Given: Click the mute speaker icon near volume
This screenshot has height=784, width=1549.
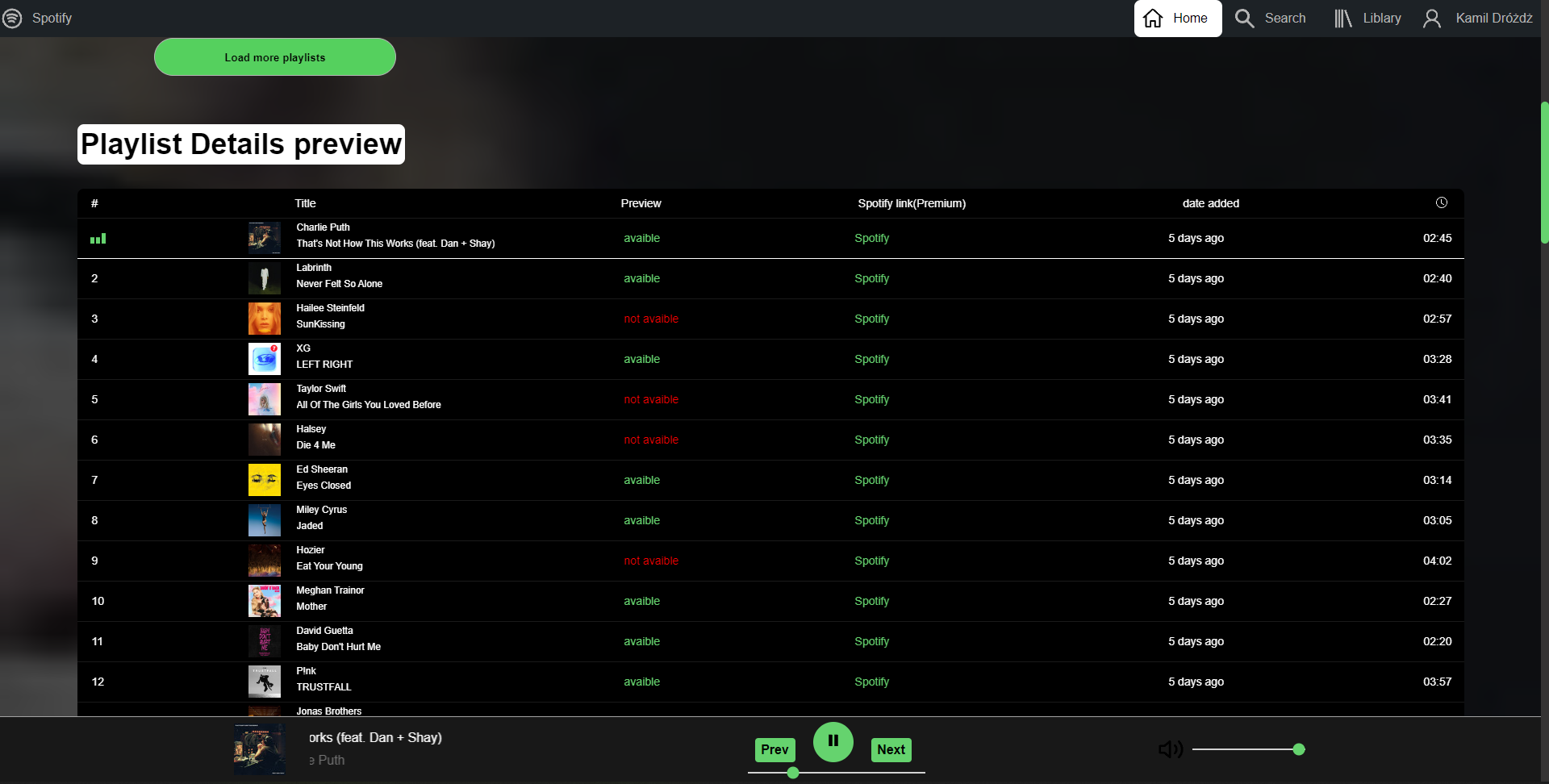Looking at the screenshot, I should pyautogui.click(x=1171, y=749).
